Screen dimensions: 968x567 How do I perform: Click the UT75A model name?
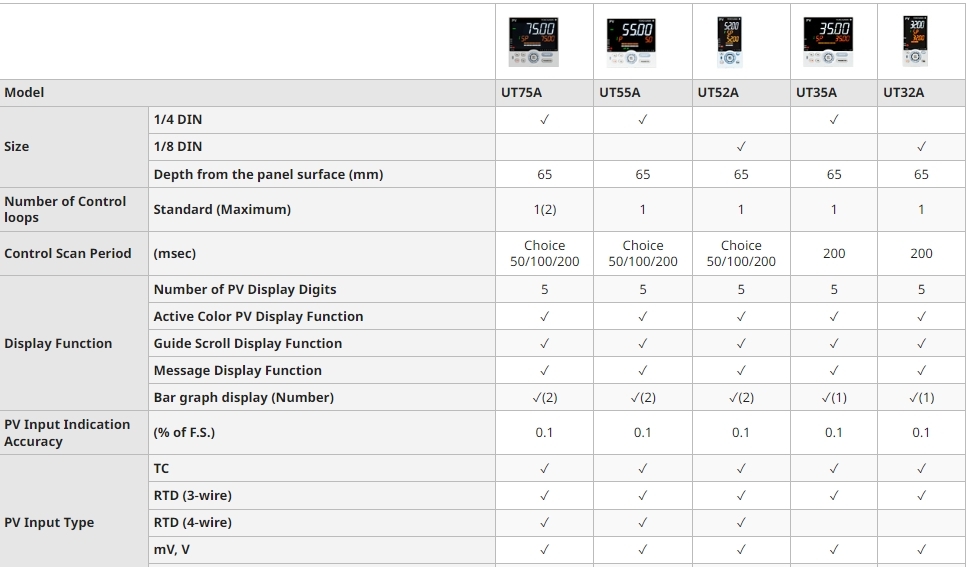(521, 93)
